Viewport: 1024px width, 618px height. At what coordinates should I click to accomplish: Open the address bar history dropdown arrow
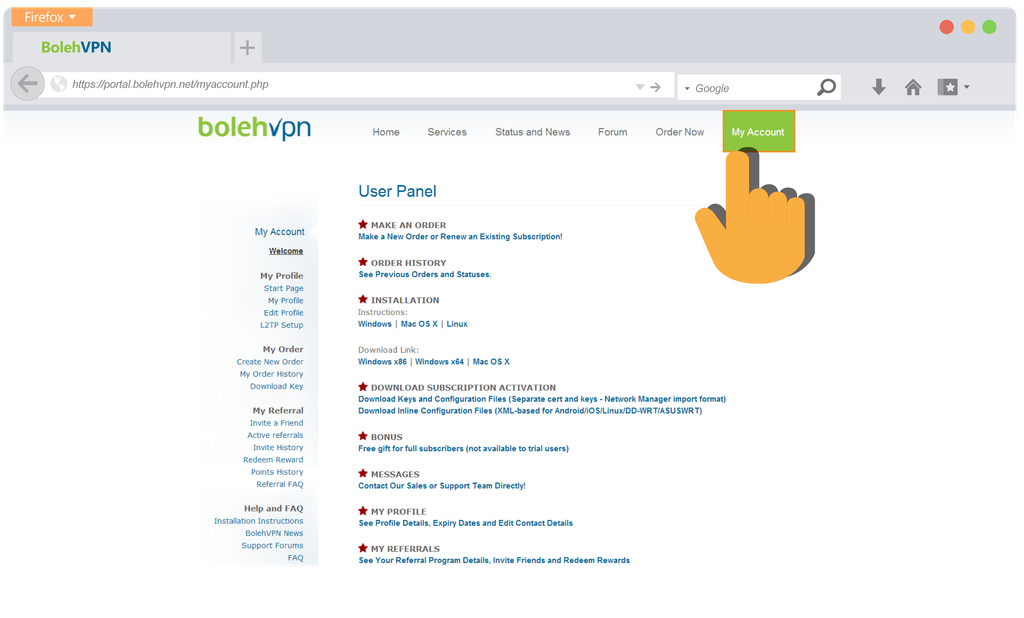[640, 87]
